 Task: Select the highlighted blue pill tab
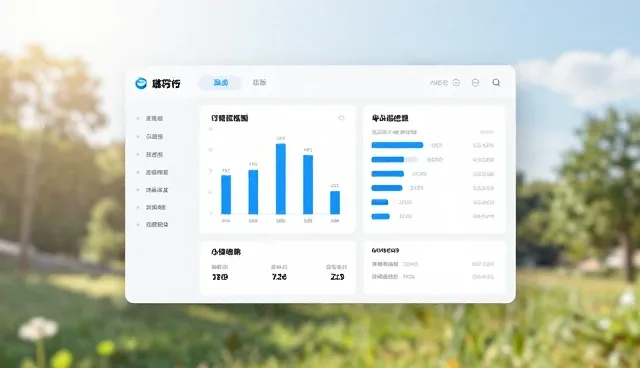220,82
